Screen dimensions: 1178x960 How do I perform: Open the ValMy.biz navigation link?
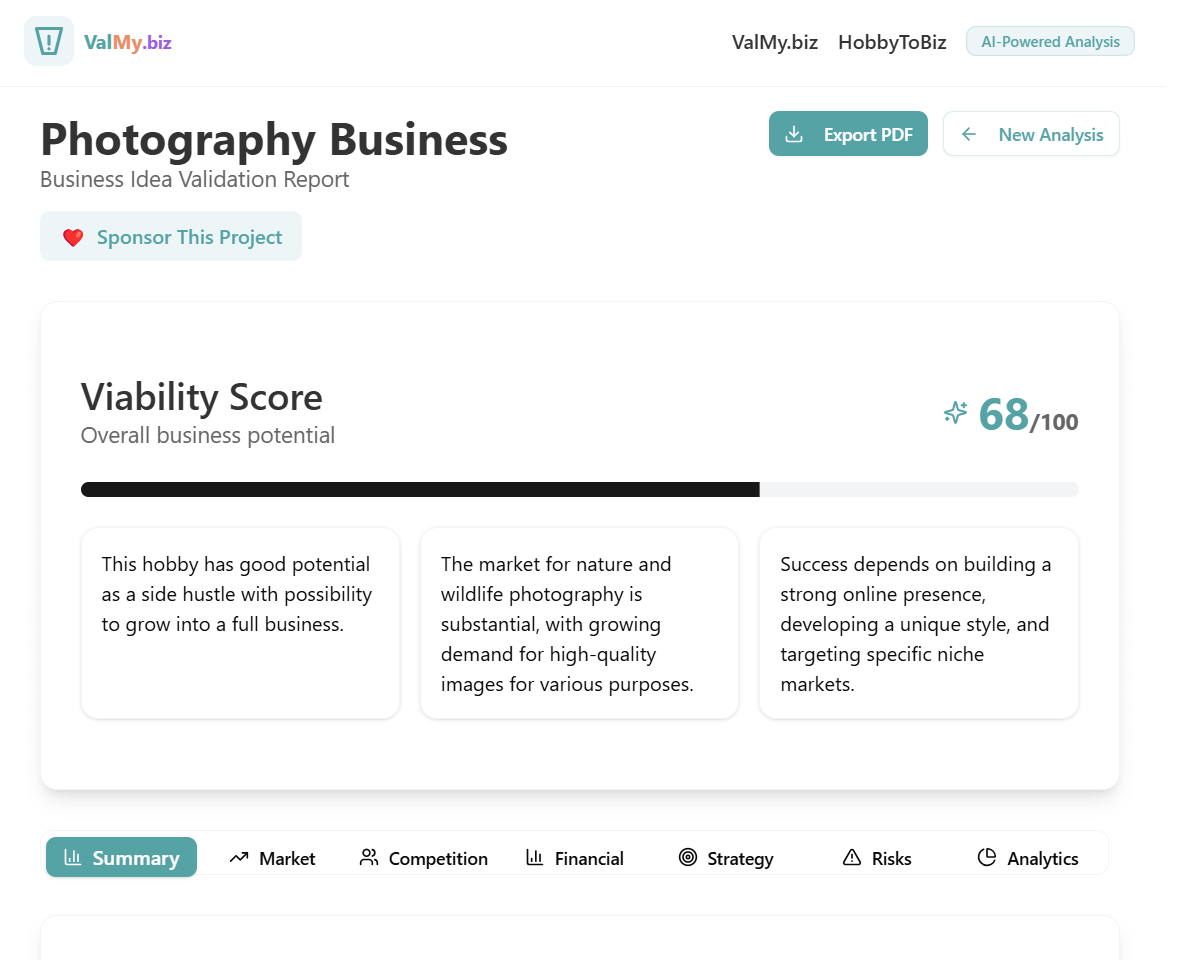775,42
